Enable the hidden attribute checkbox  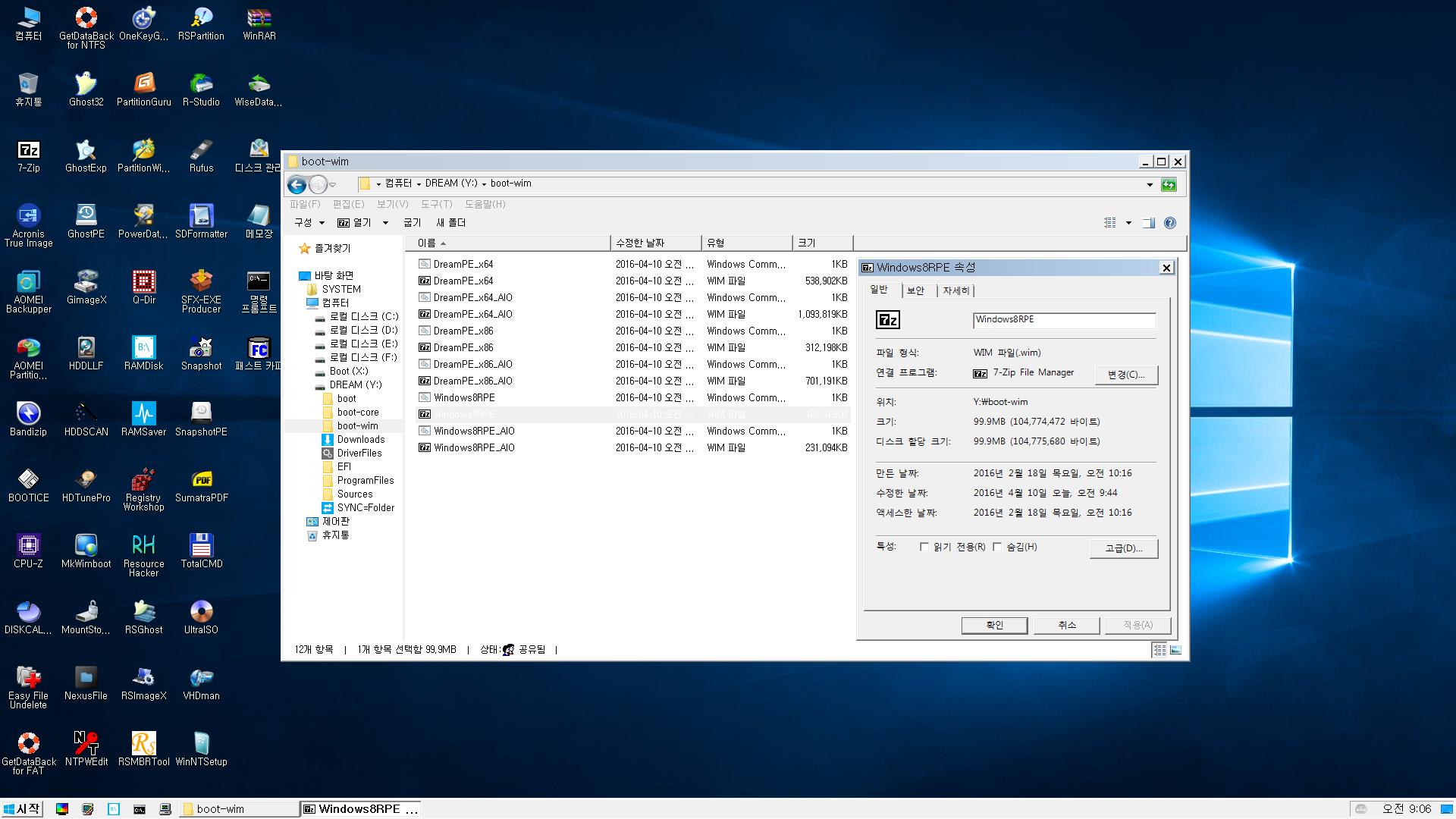[996, 547]
